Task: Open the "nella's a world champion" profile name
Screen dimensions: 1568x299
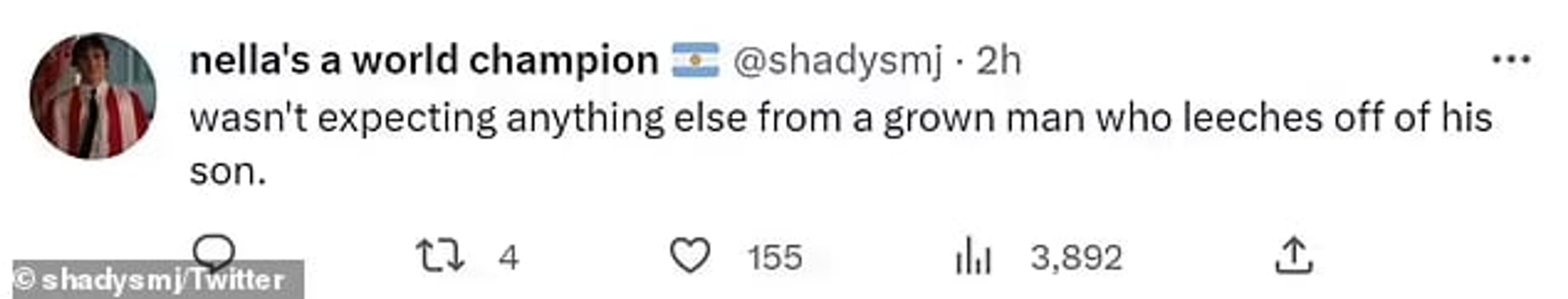Action: tap(423, 60)
